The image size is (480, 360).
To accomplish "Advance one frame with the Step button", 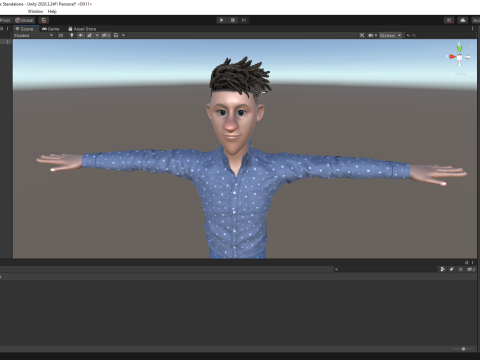I will click(244, 20).
